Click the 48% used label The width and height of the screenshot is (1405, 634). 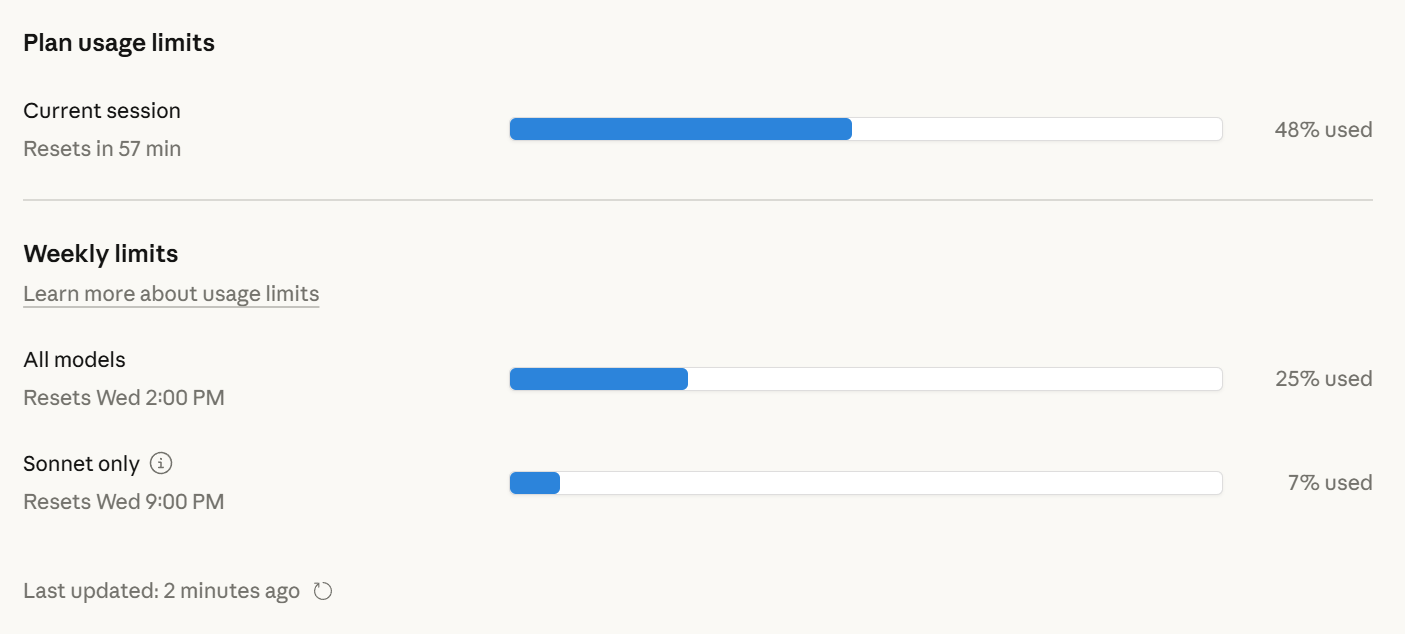[1323, 129]
